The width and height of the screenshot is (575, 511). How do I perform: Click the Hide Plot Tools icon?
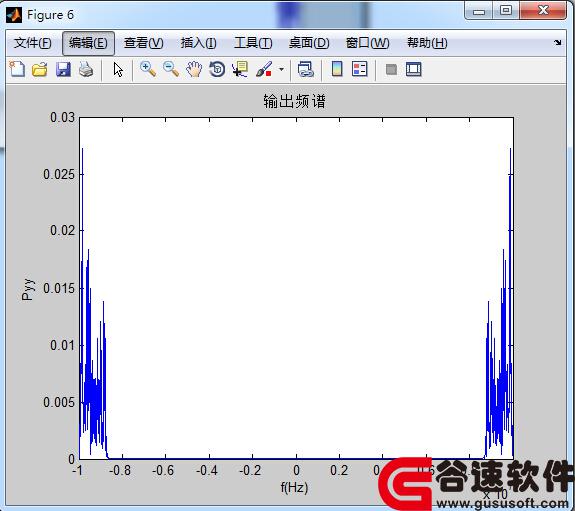(x=391, y=69)
